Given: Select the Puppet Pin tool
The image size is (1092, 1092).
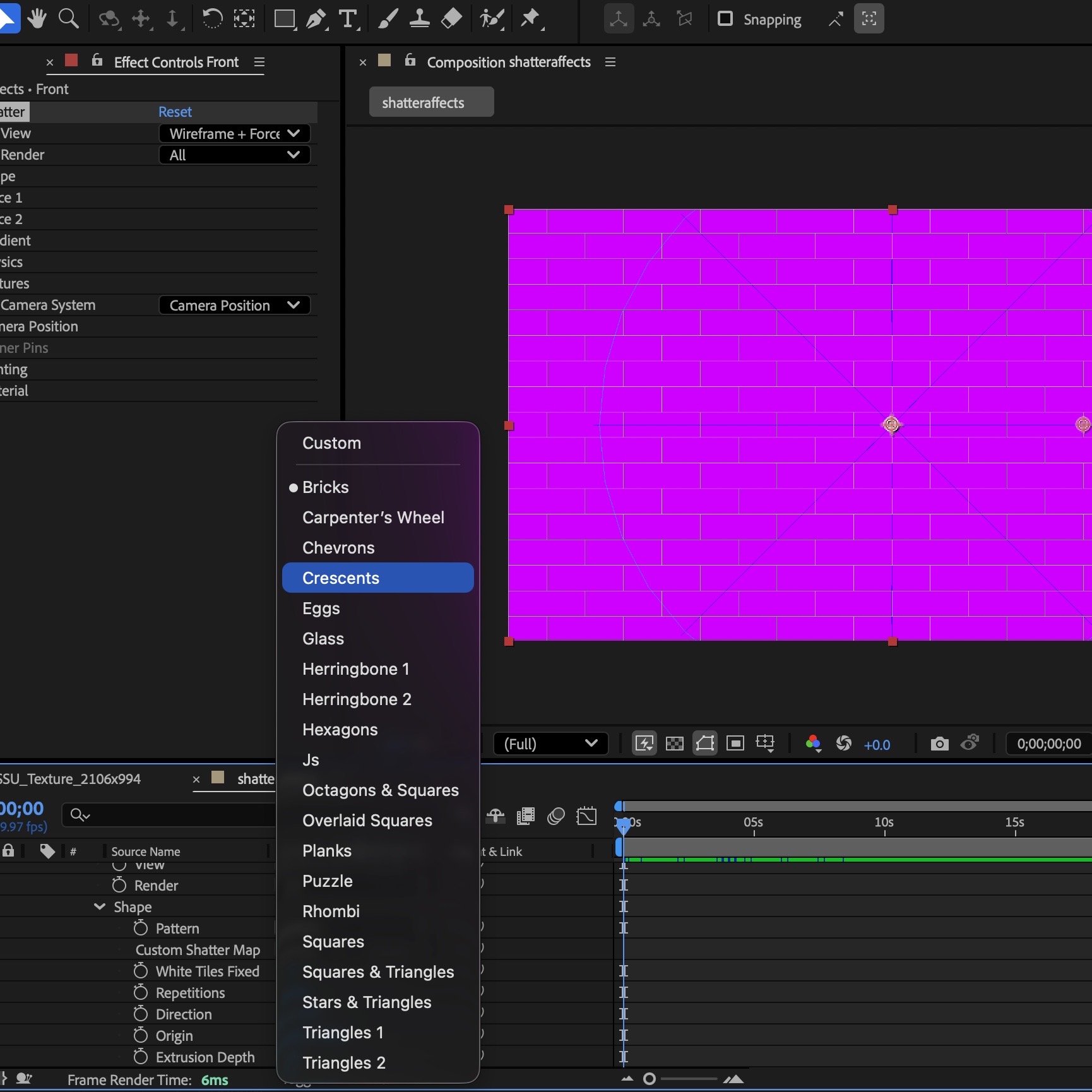Looking at the screenshot, I should click(x=532, y=19).
